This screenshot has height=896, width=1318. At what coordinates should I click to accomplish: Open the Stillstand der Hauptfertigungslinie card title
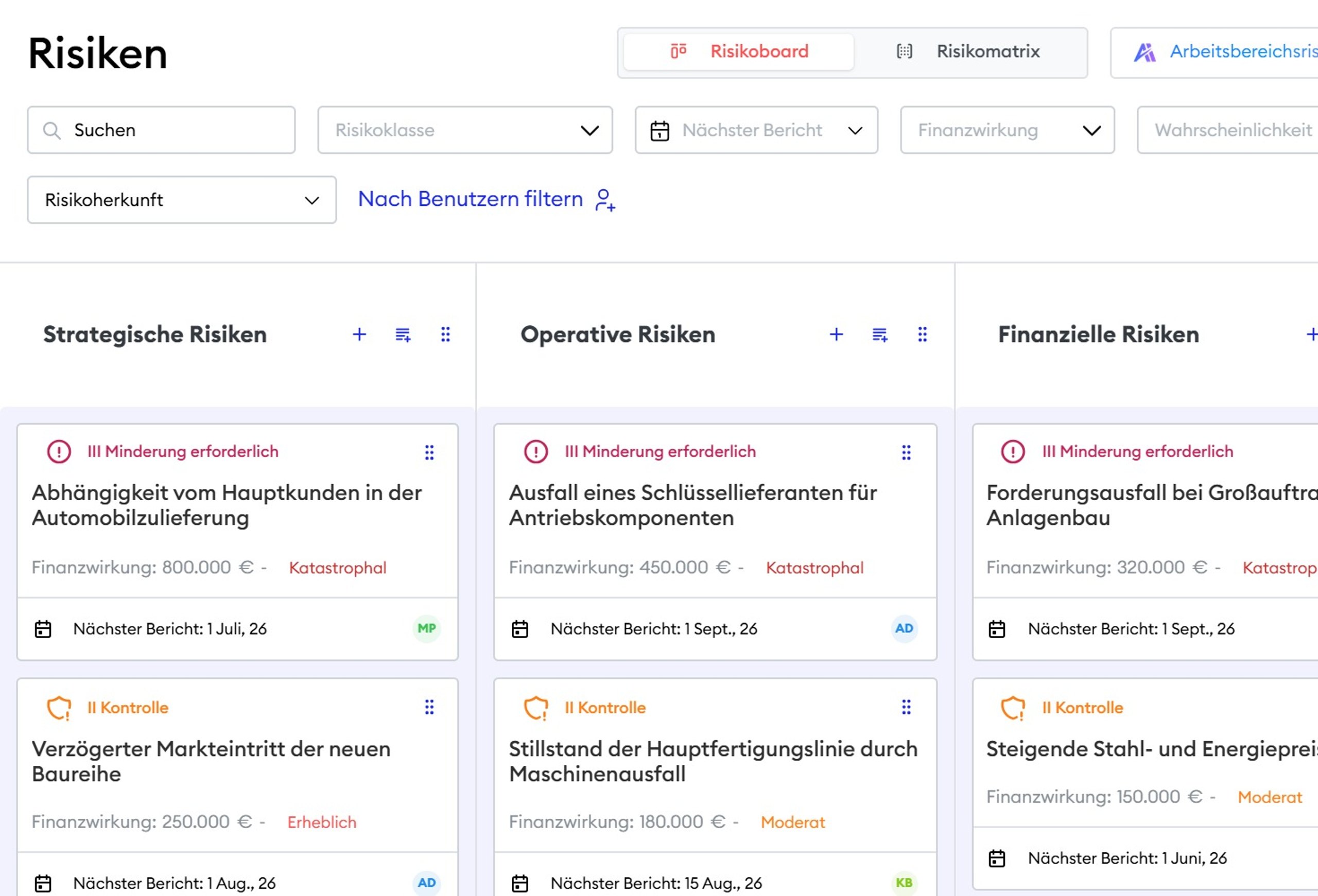pyautogui.click(x=713, y=761)
